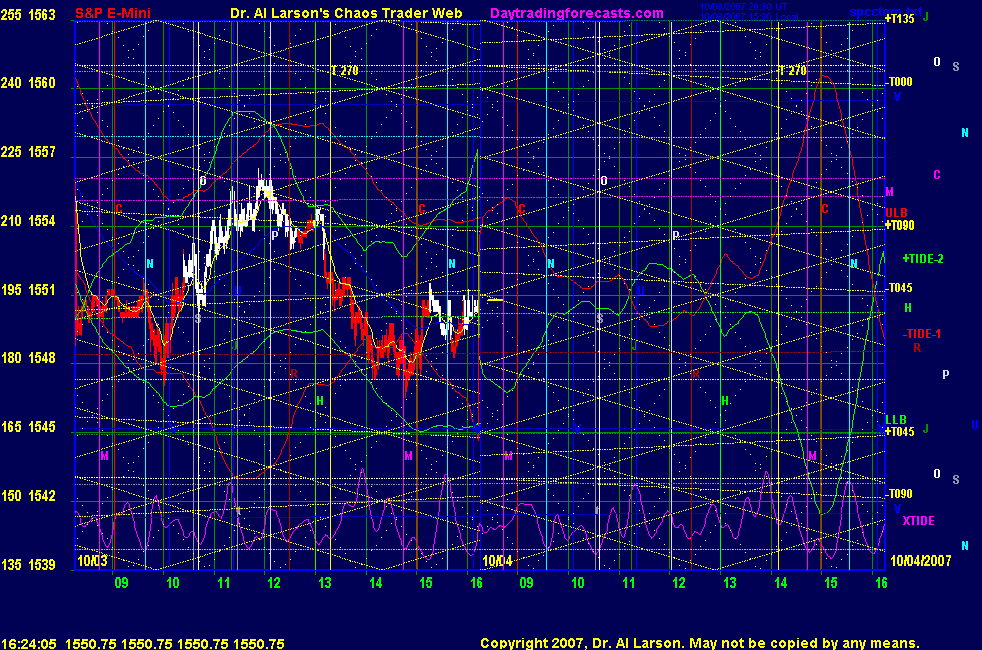Click the '180 1548' price axis label
The height and width of the screenshot is (650, 982).
[28, 358]
